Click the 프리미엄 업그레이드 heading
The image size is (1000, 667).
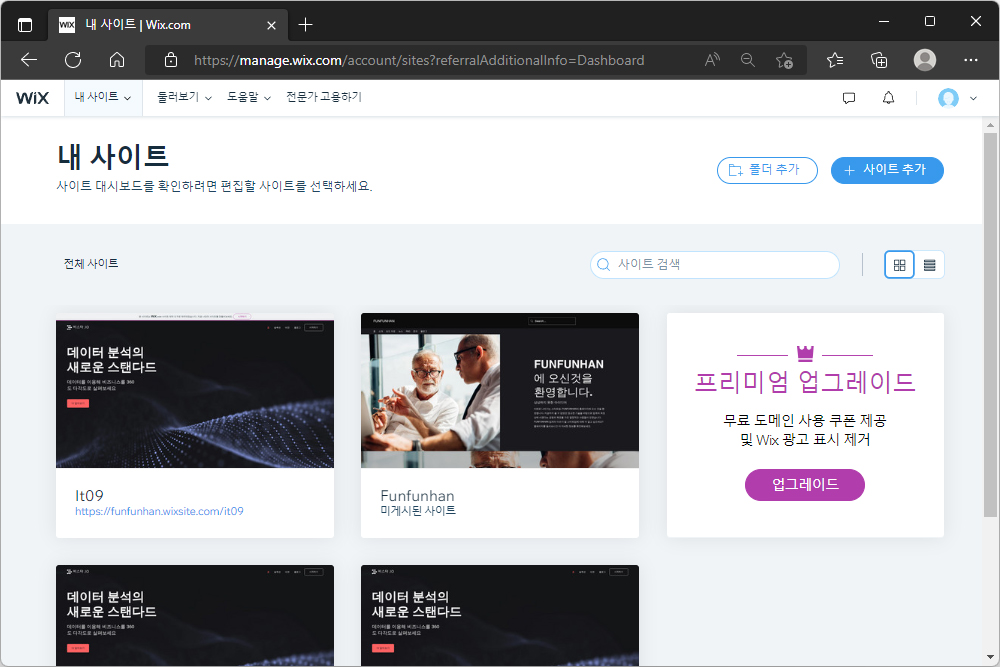pyautogui.click(x=805, y=382)
